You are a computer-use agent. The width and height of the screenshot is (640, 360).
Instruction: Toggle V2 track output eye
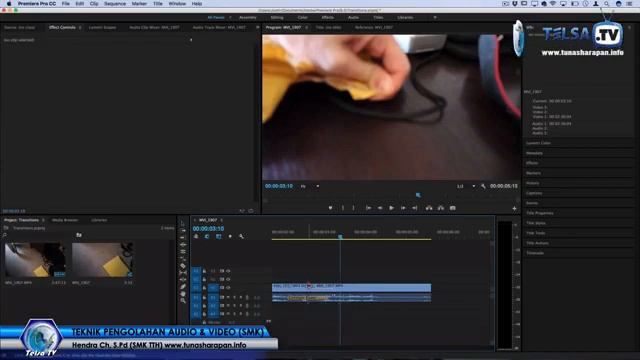(228, 280)
